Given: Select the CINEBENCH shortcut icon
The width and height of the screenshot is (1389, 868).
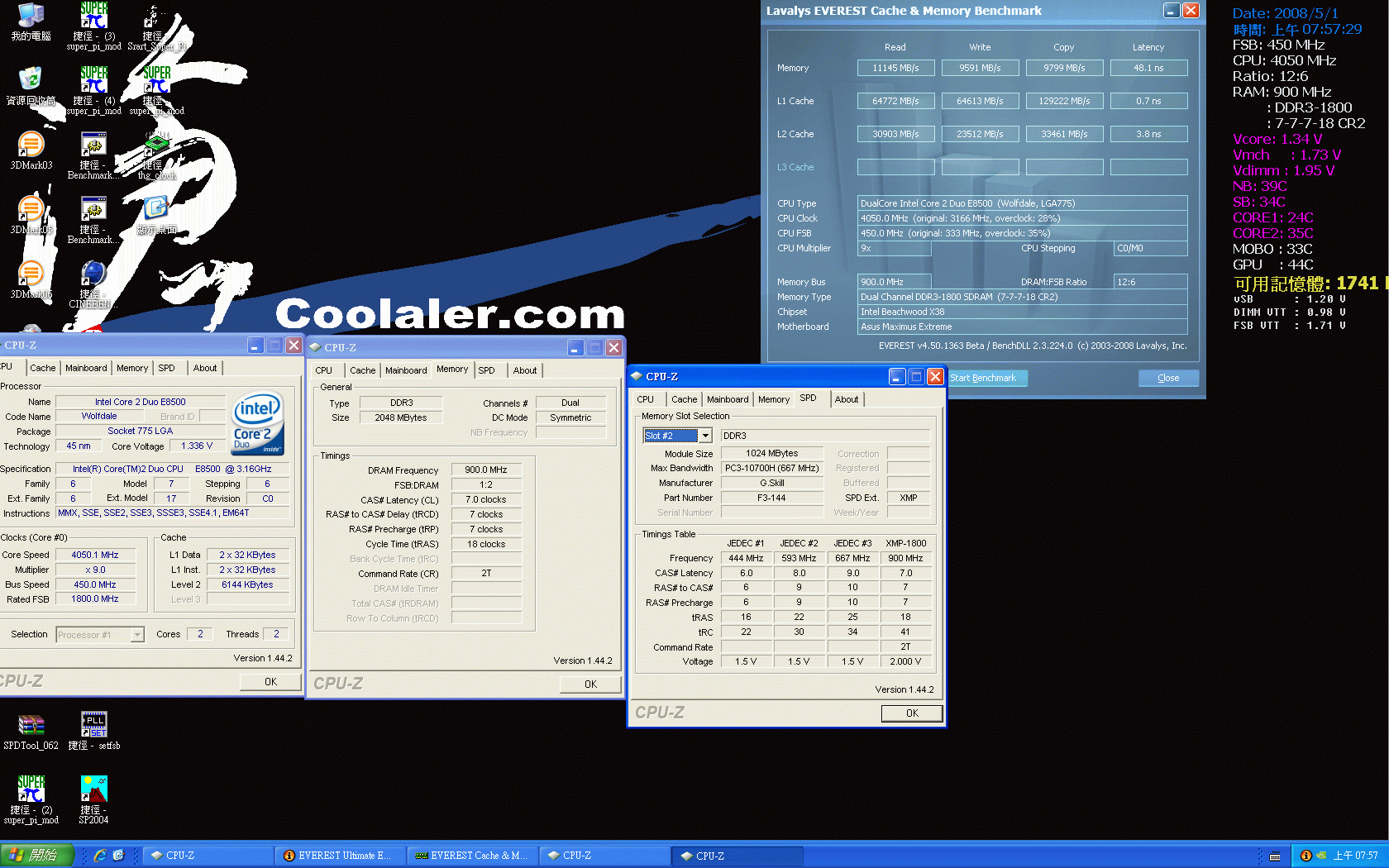Looking at the screenshot, I should [x=93, y=284].
